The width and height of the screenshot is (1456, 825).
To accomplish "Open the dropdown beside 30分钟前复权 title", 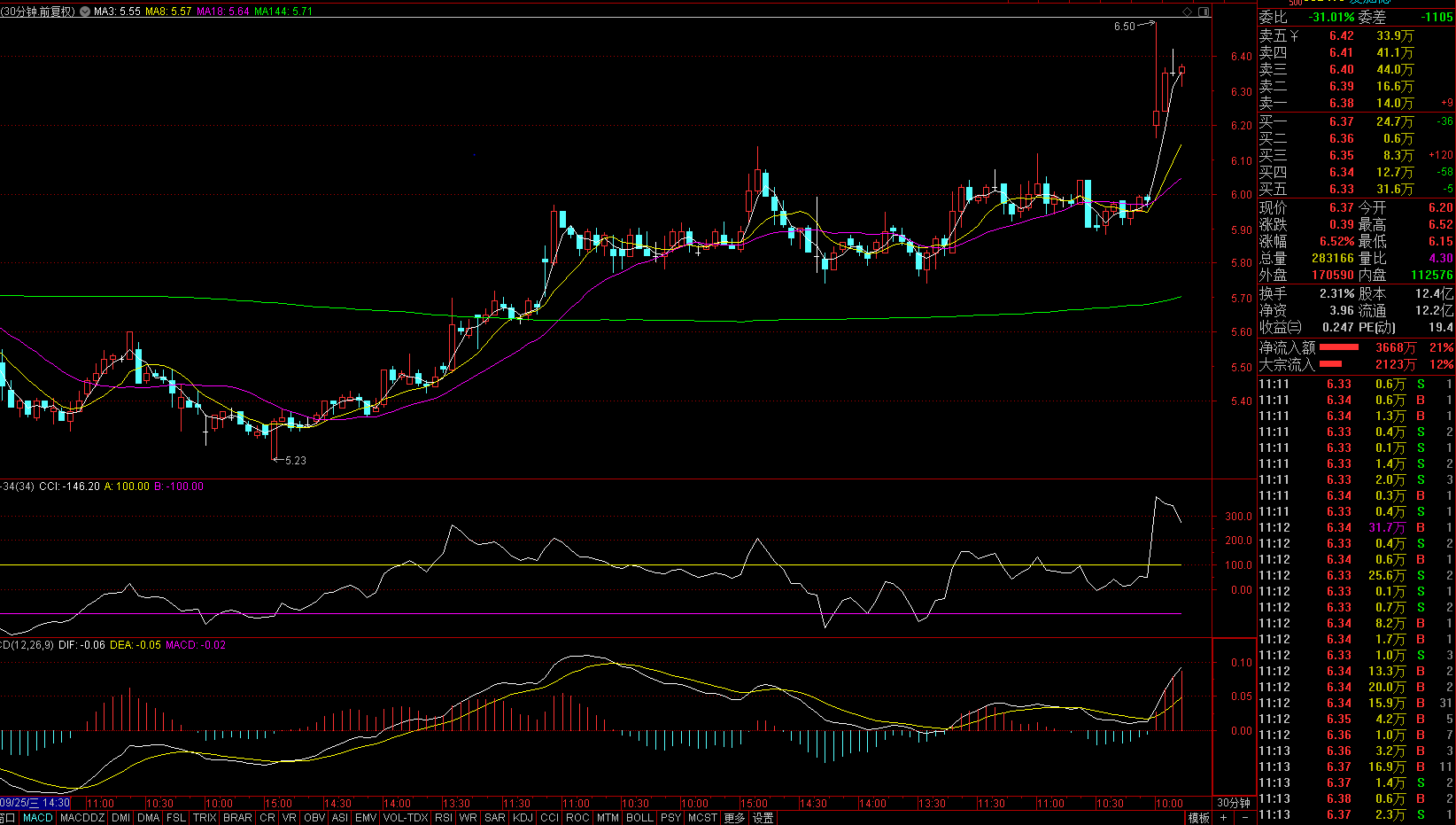I will 85,12.
